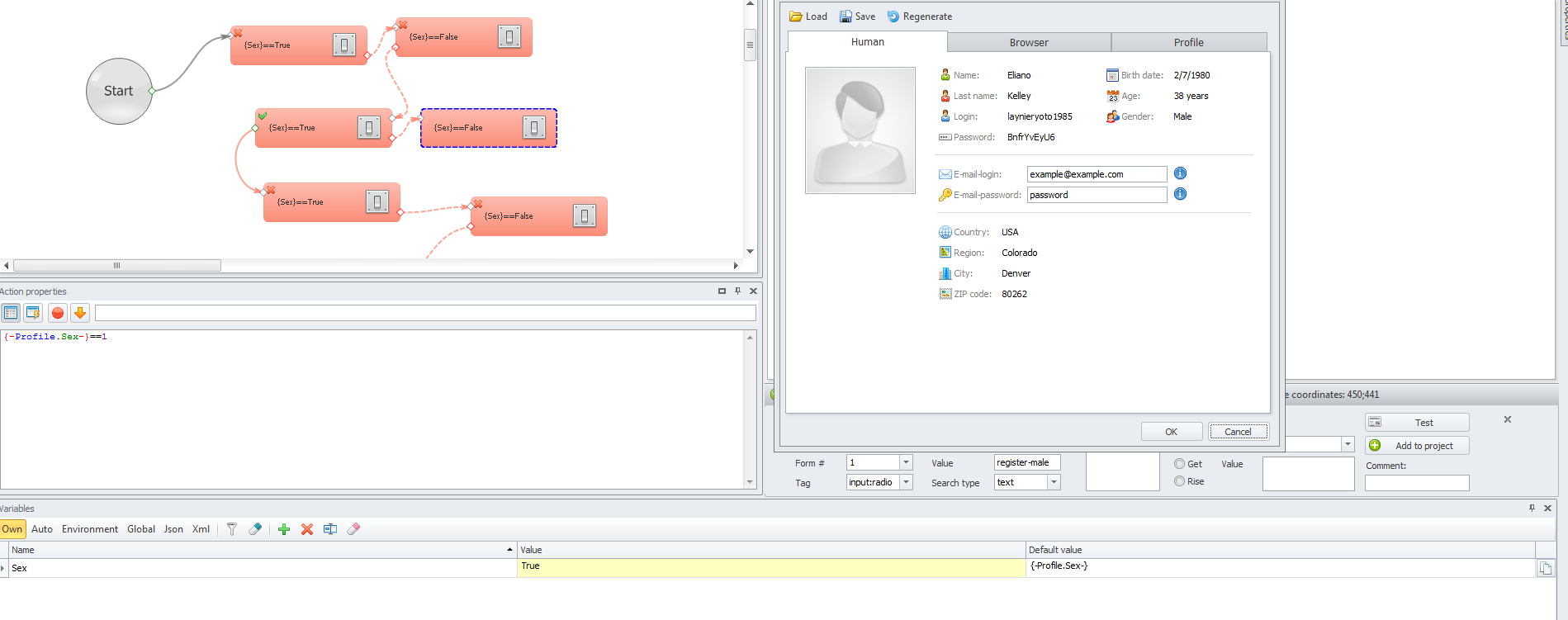Image resolution: width=1568 pixels, height=620 pixels.
Task: Click Cancel in the profile dialog
Action: pyautogui.click(x=1238, y=432)
